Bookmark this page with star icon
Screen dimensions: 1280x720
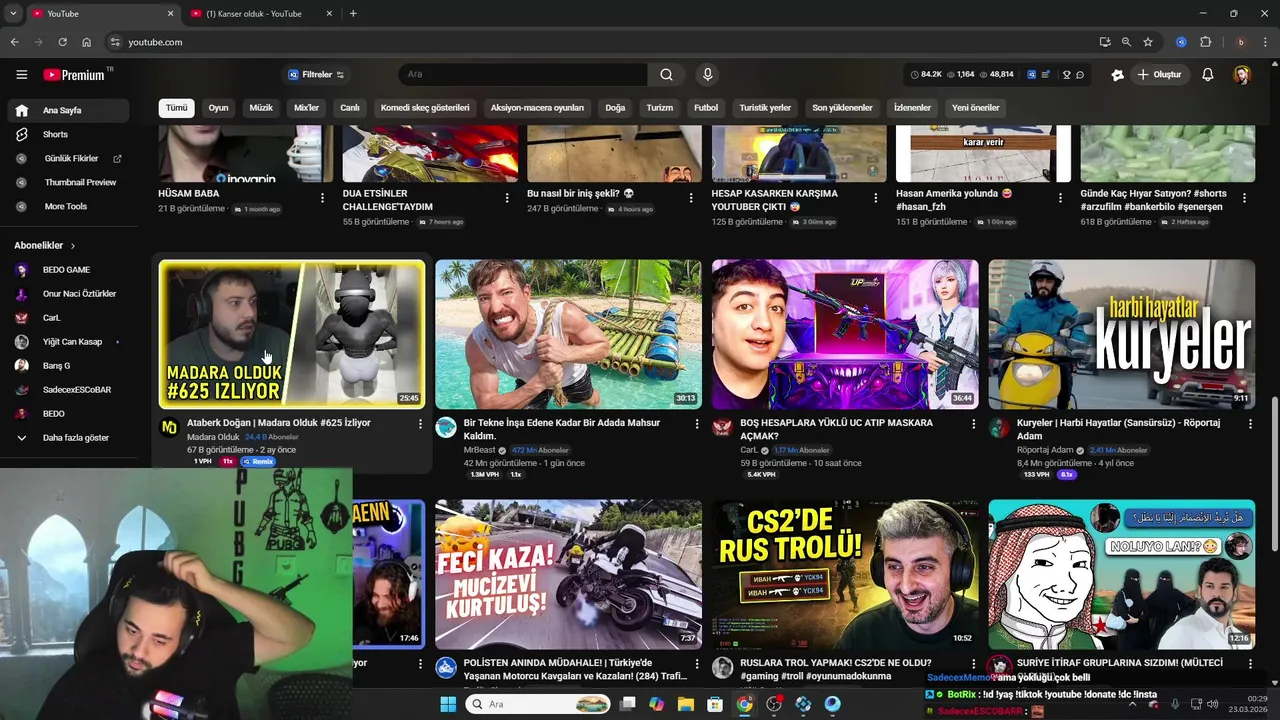(x=1148, y=42)
